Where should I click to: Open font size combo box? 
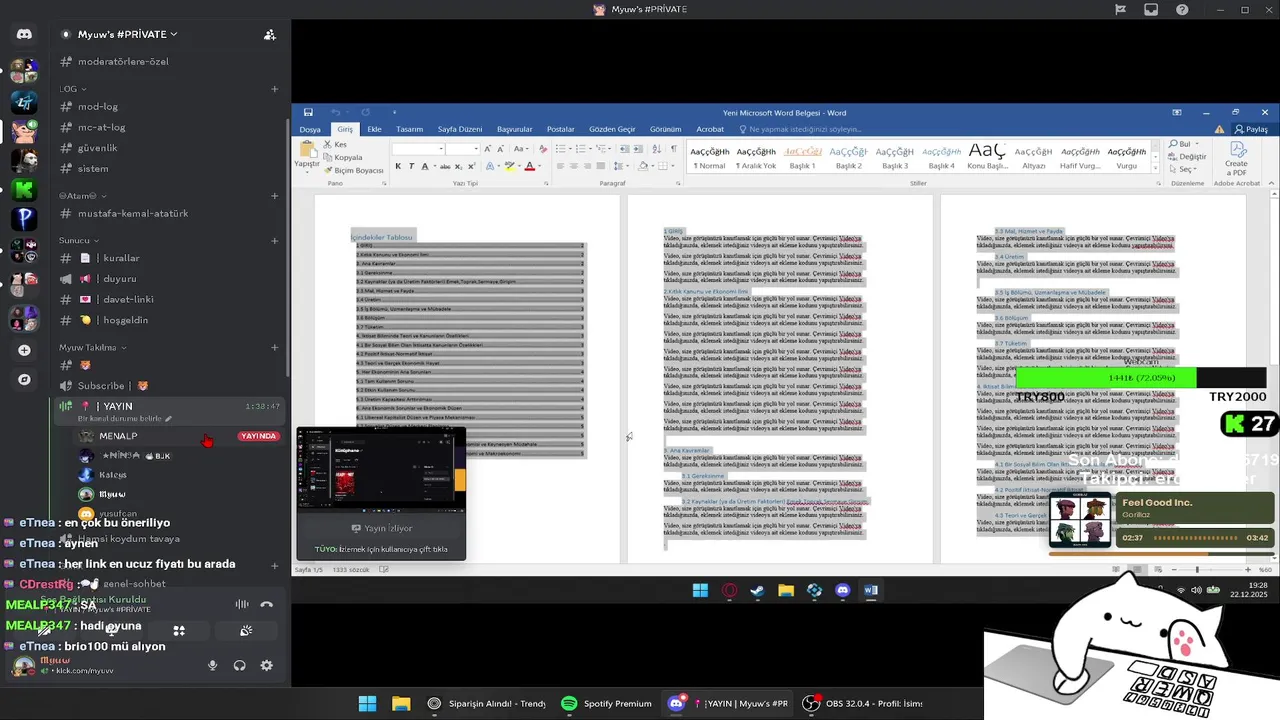463,149
